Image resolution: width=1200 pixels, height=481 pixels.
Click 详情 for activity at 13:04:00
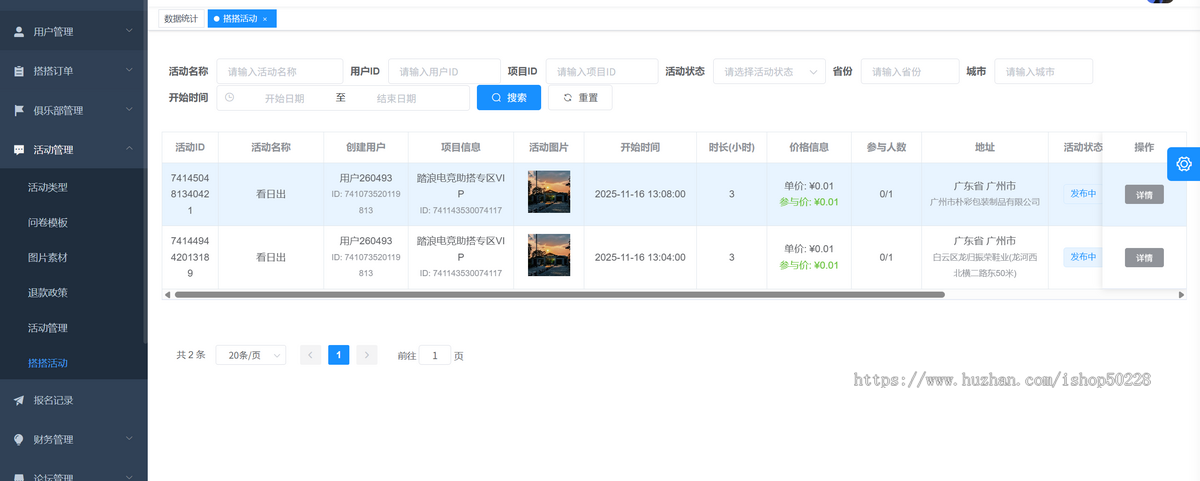[x=1144, y=258]
